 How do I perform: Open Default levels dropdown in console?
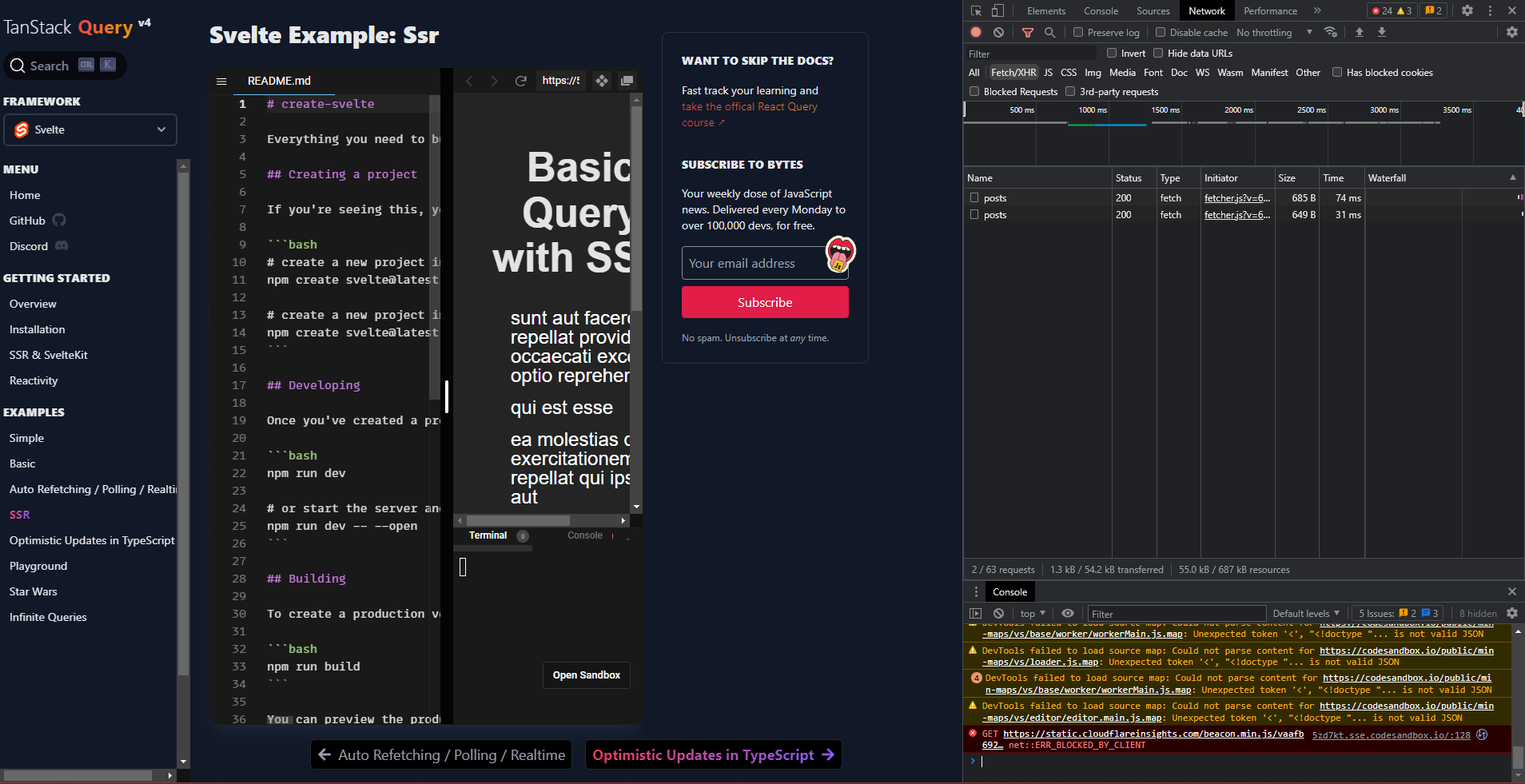pyautogui.click(x=1306, y=614)
